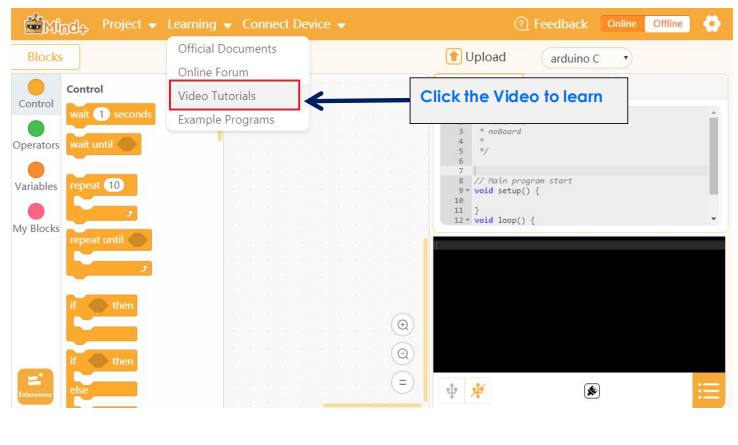Open the Connect Device dropdown
Image resolution: width=738 pixels, height=445 pixels.
[294, 24]
